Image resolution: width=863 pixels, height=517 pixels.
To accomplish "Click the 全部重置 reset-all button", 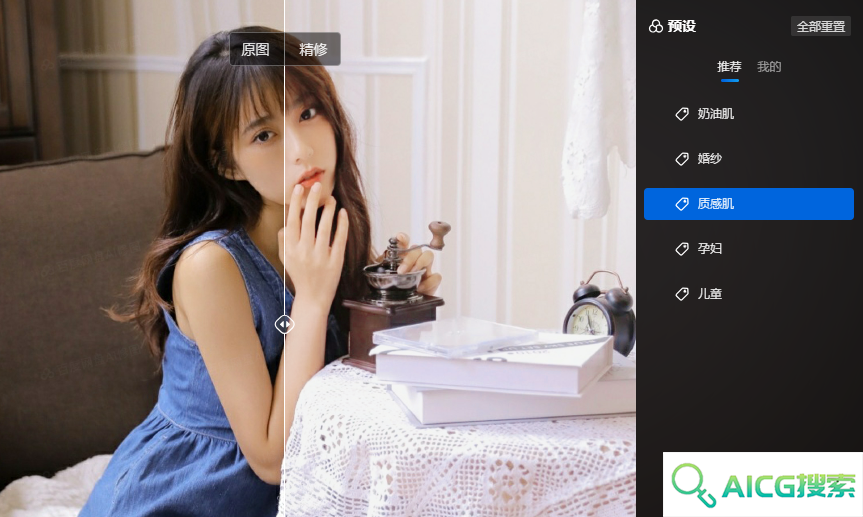I will [x=820, y=26].
